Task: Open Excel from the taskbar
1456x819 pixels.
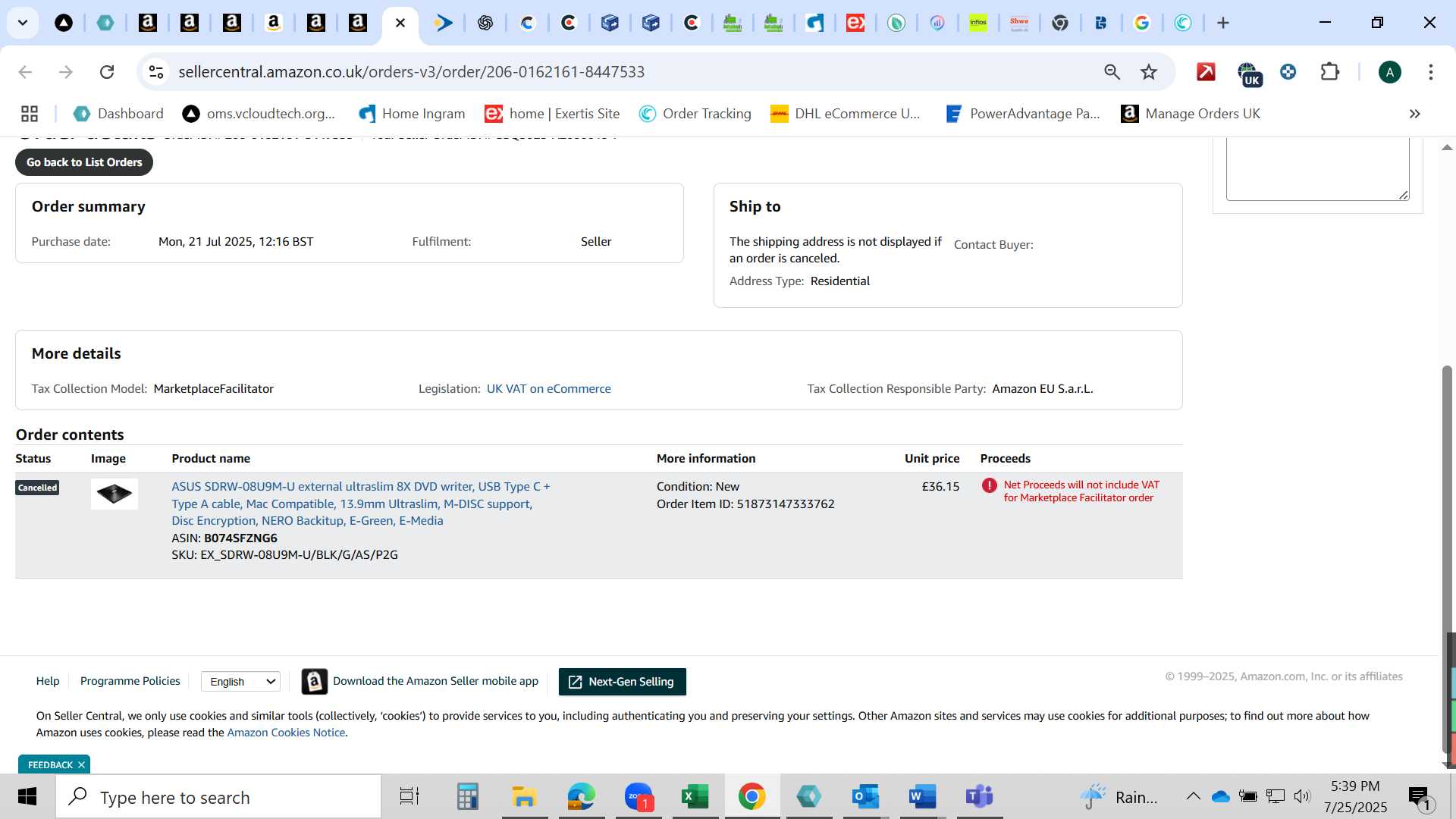Action: pyautogui.click(x=695, y=797)
